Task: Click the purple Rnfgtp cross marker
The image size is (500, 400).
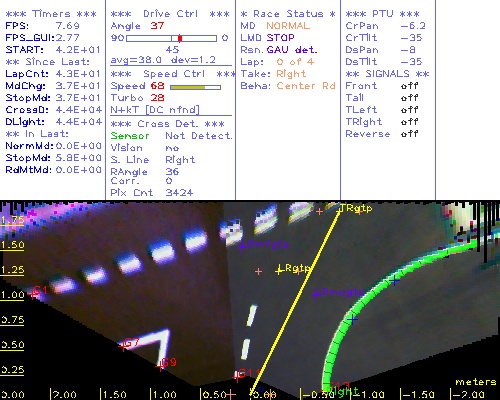Action: pyautogui.click(x=242, y=246)
